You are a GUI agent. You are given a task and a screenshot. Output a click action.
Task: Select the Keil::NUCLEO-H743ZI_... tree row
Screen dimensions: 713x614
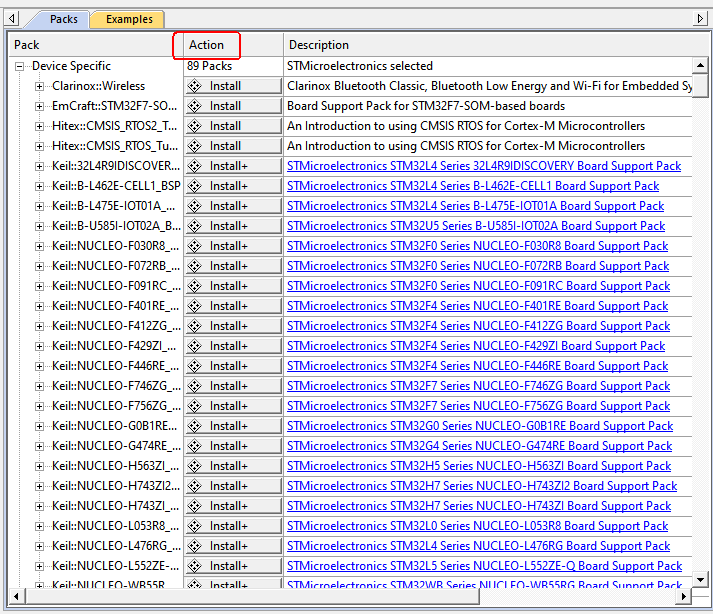click(116, 506)
